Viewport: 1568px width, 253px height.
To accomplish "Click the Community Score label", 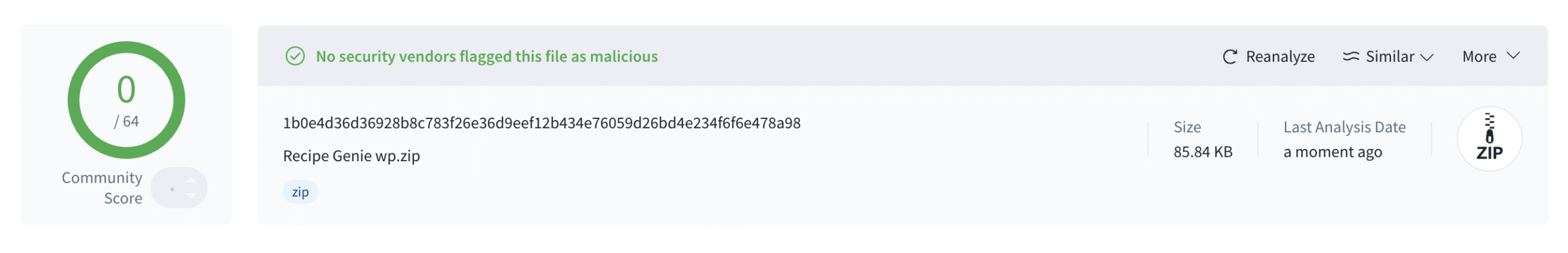I will (x=102, y=188).
